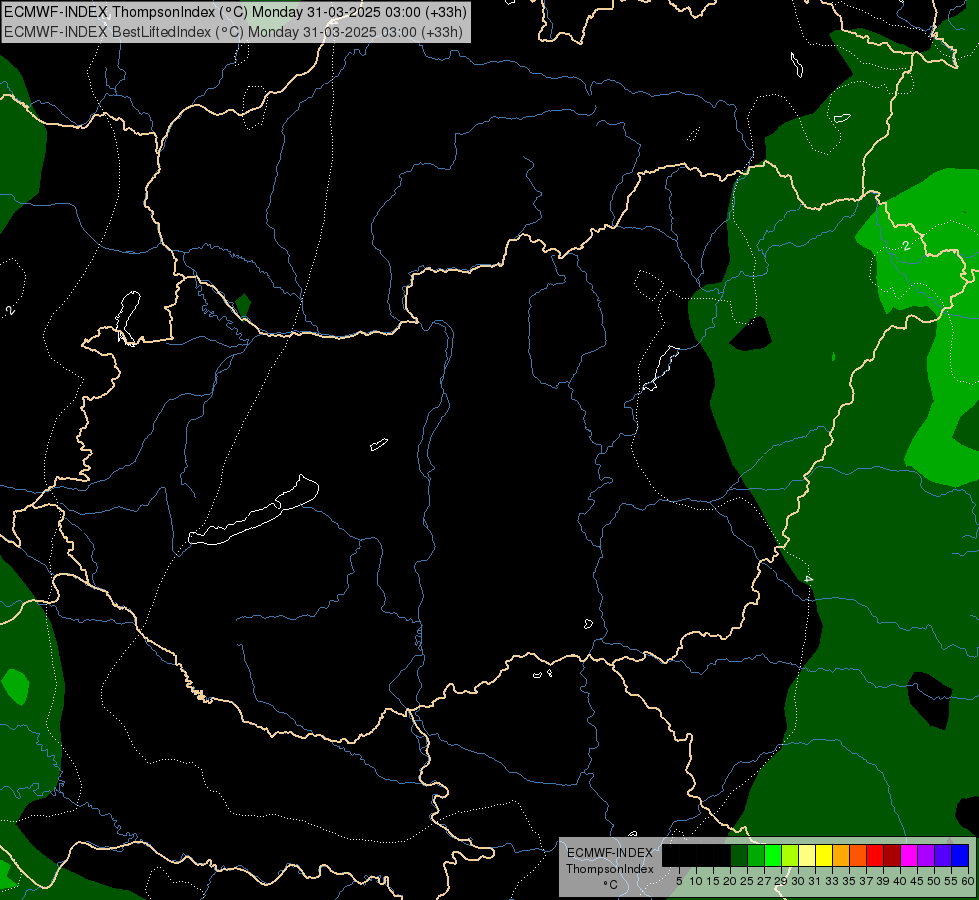Screen dimensions: 979x900
Task: Click the purple 45-50 legend swatch
Action: tap(926, 855)
